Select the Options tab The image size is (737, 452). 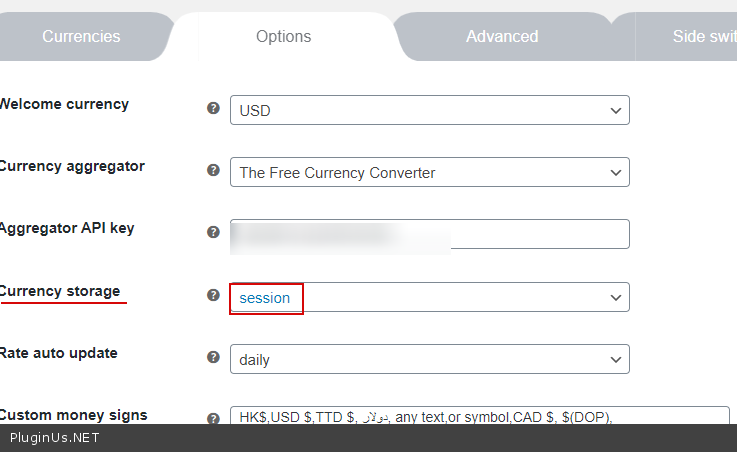click(283, 37)
